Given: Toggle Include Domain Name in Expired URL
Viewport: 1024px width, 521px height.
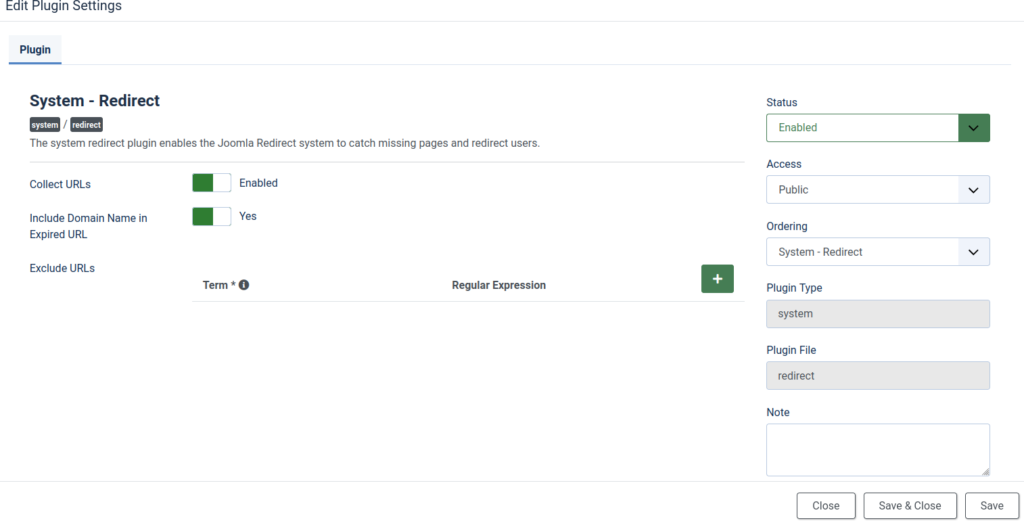Looking at the screenshot, I should (211, 216).
